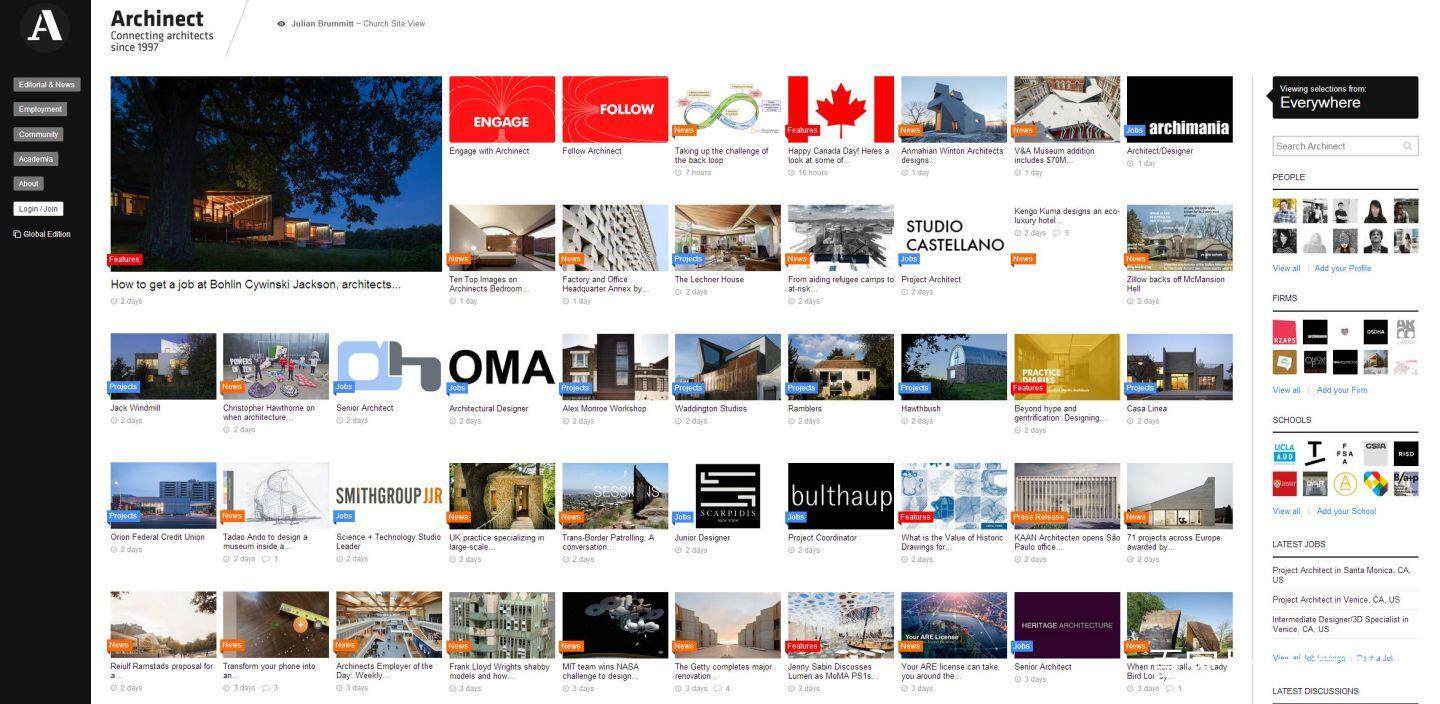Click the Global Edition copy icon
This screenshot has width=1440, height=704.
pos(17,234)
